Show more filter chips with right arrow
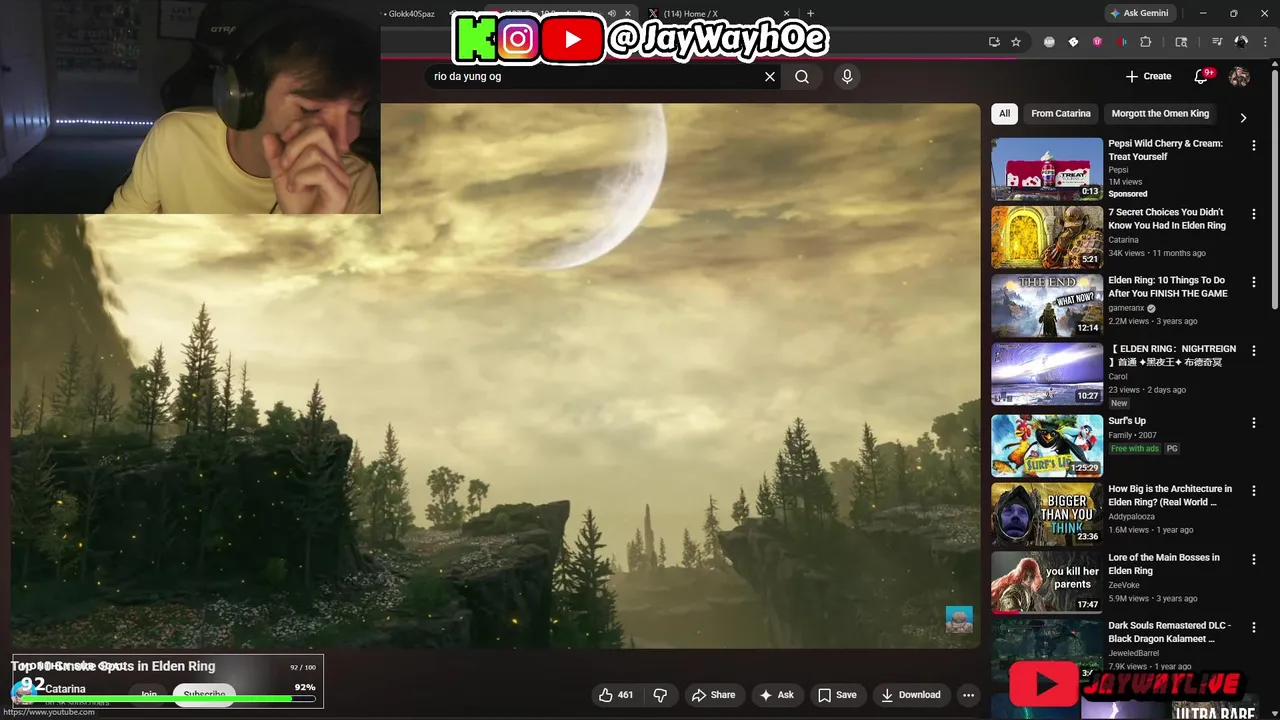The width and height of the screenshot is (1280, 720). (x=1243, y=117)
